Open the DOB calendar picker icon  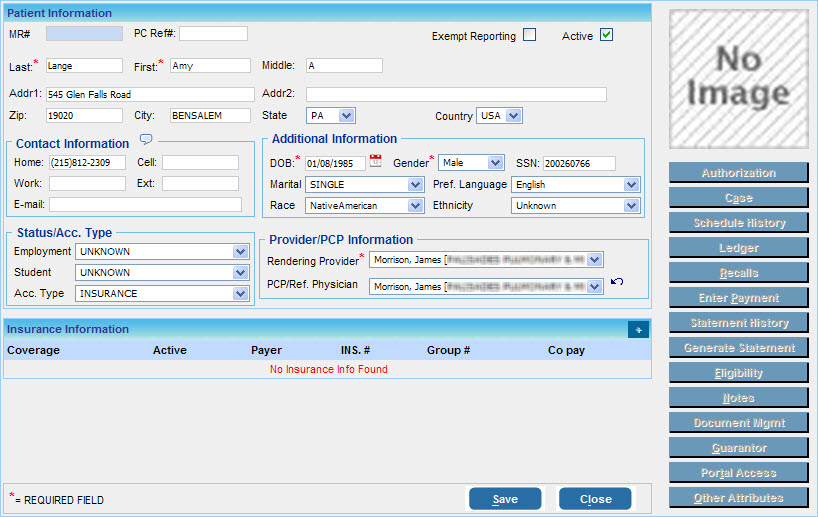click(x=376, y=162)
